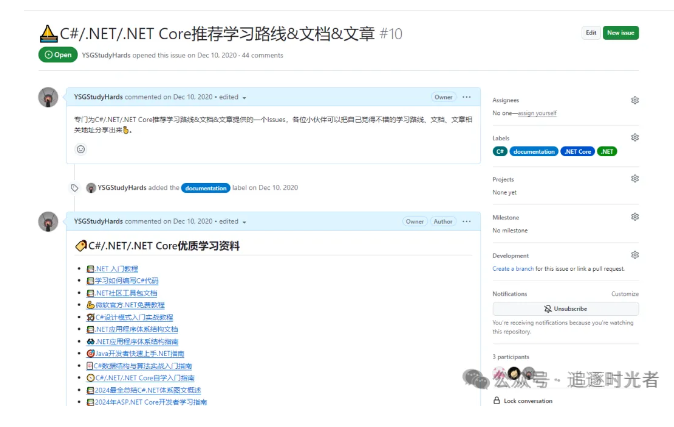Open the '.NET 入门教程' link
The width and height of the screenshot is (674, 427).
(112, 269)
